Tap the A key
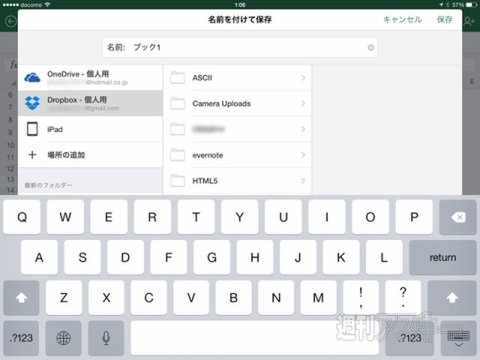Screen dimensions: 480x360 click(x=39, y=257)
